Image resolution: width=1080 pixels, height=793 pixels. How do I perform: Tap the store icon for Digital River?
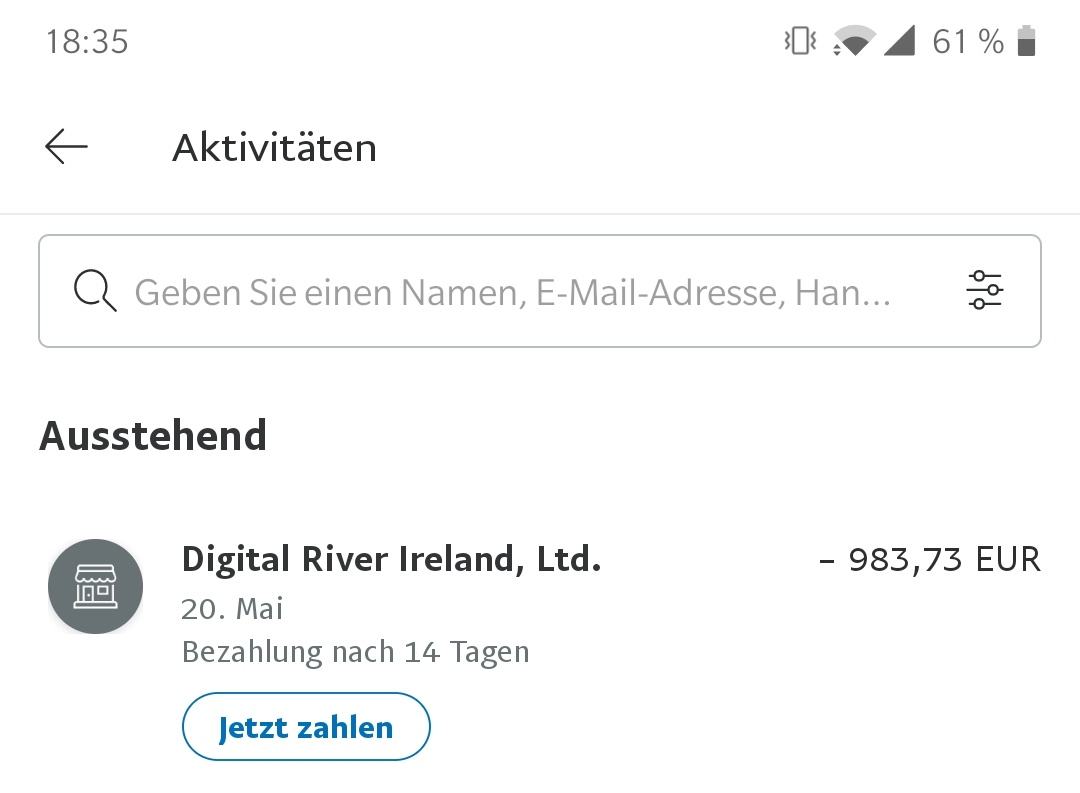coord(95,586)
